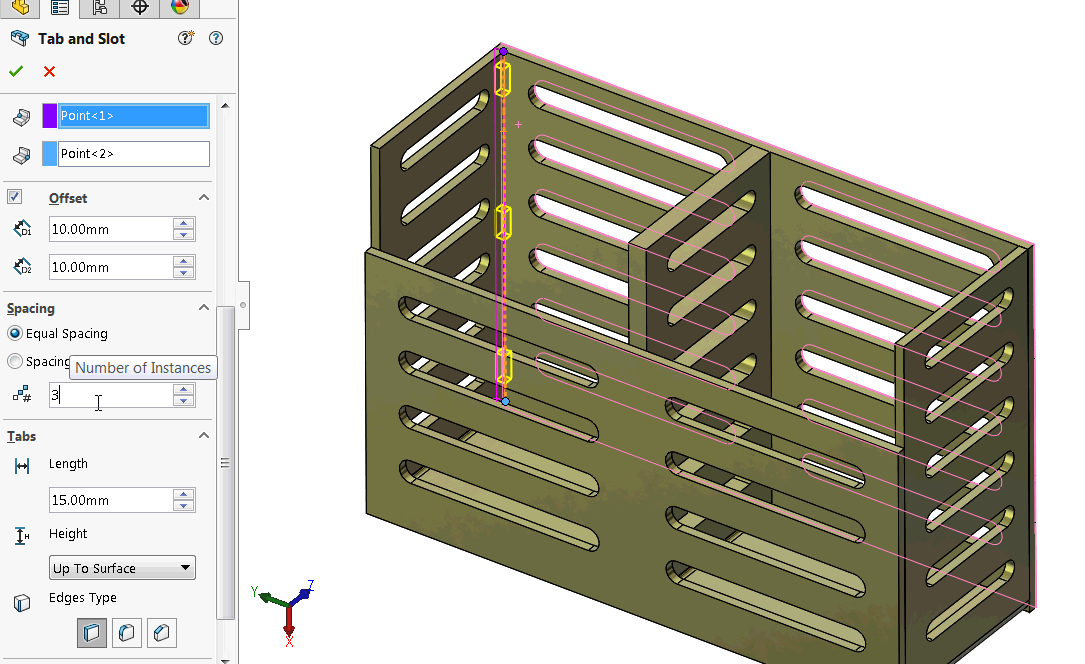Click the Offset section label
The image size is (1085, 664).
pos(68,198)
